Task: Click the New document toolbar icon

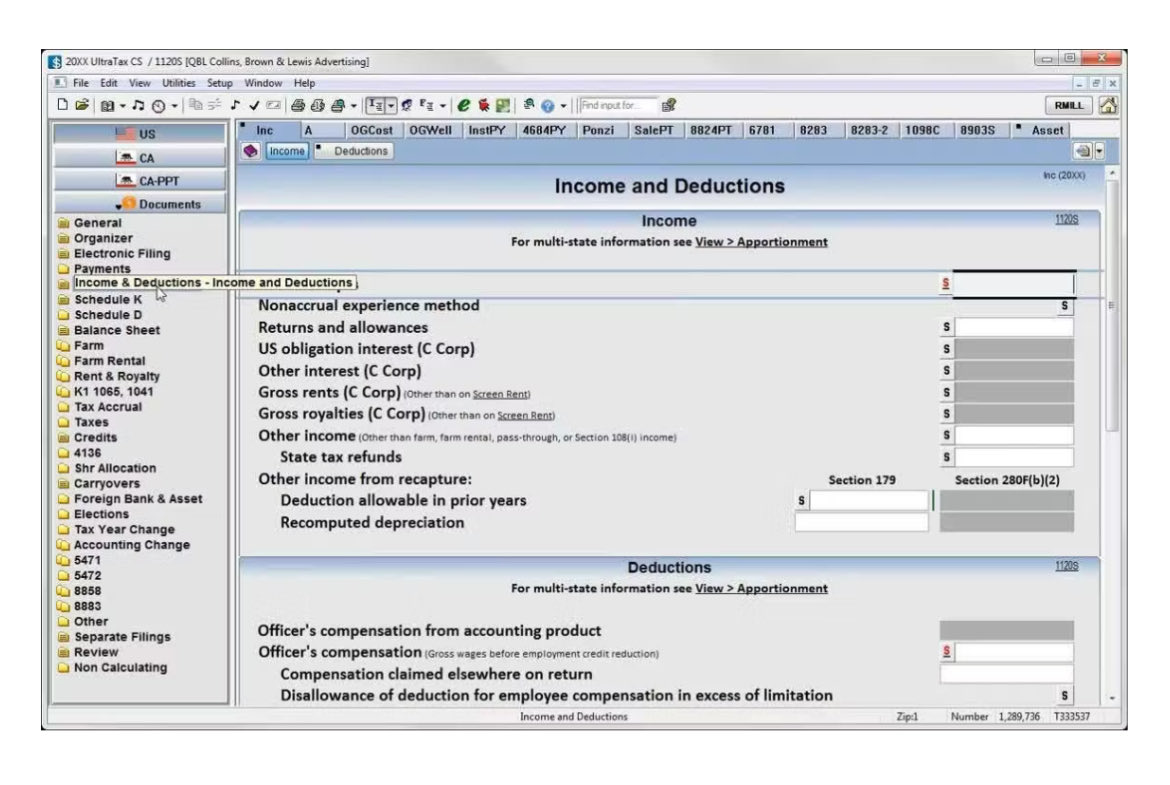Action: [x=62, y=105]
